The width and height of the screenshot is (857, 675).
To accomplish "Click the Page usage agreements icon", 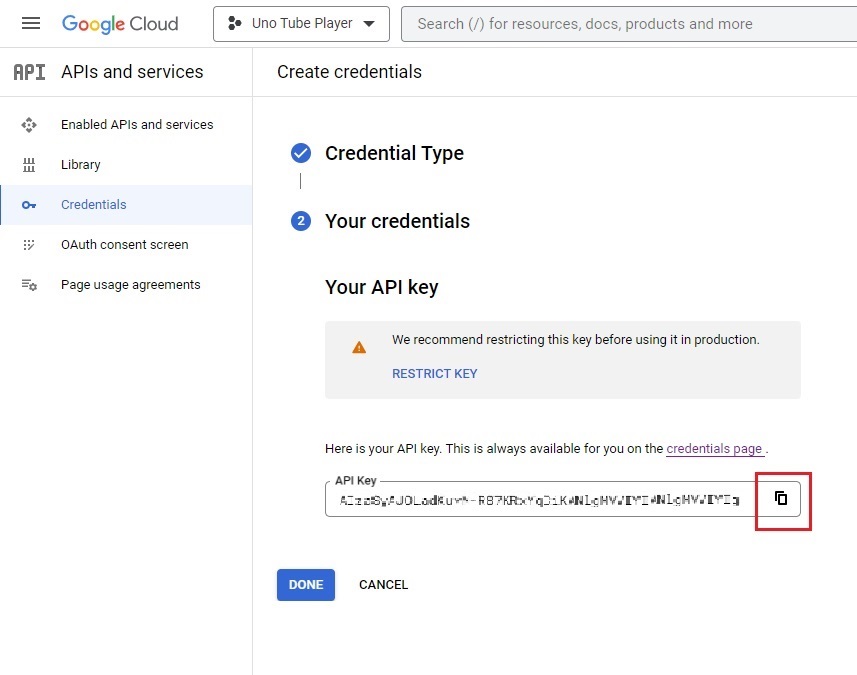I will click(29, 284).
